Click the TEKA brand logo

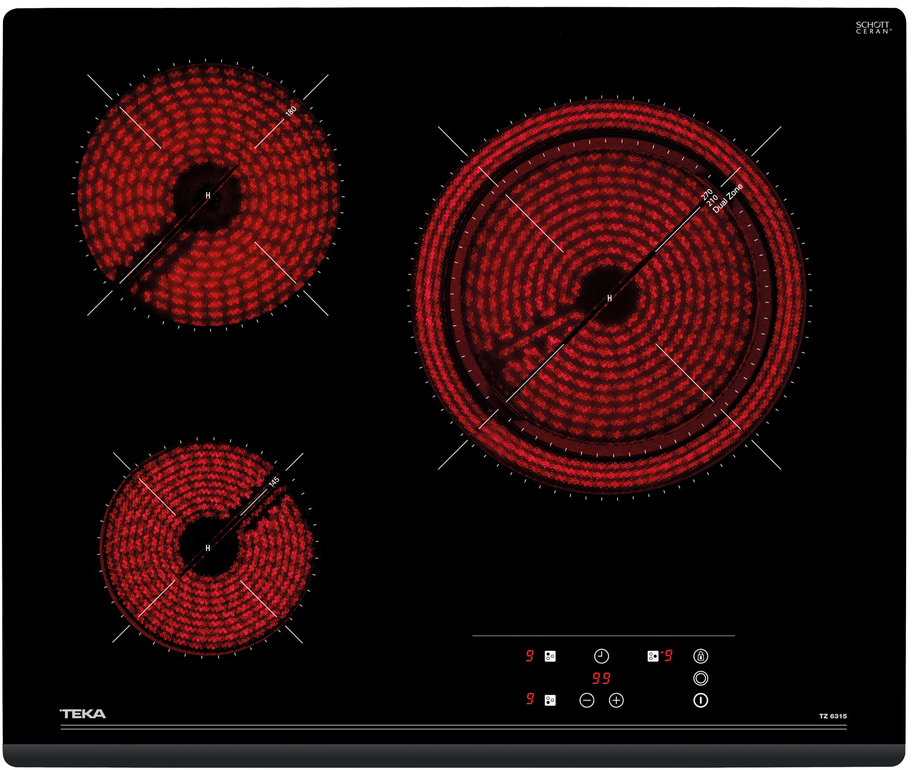point(83,714)
